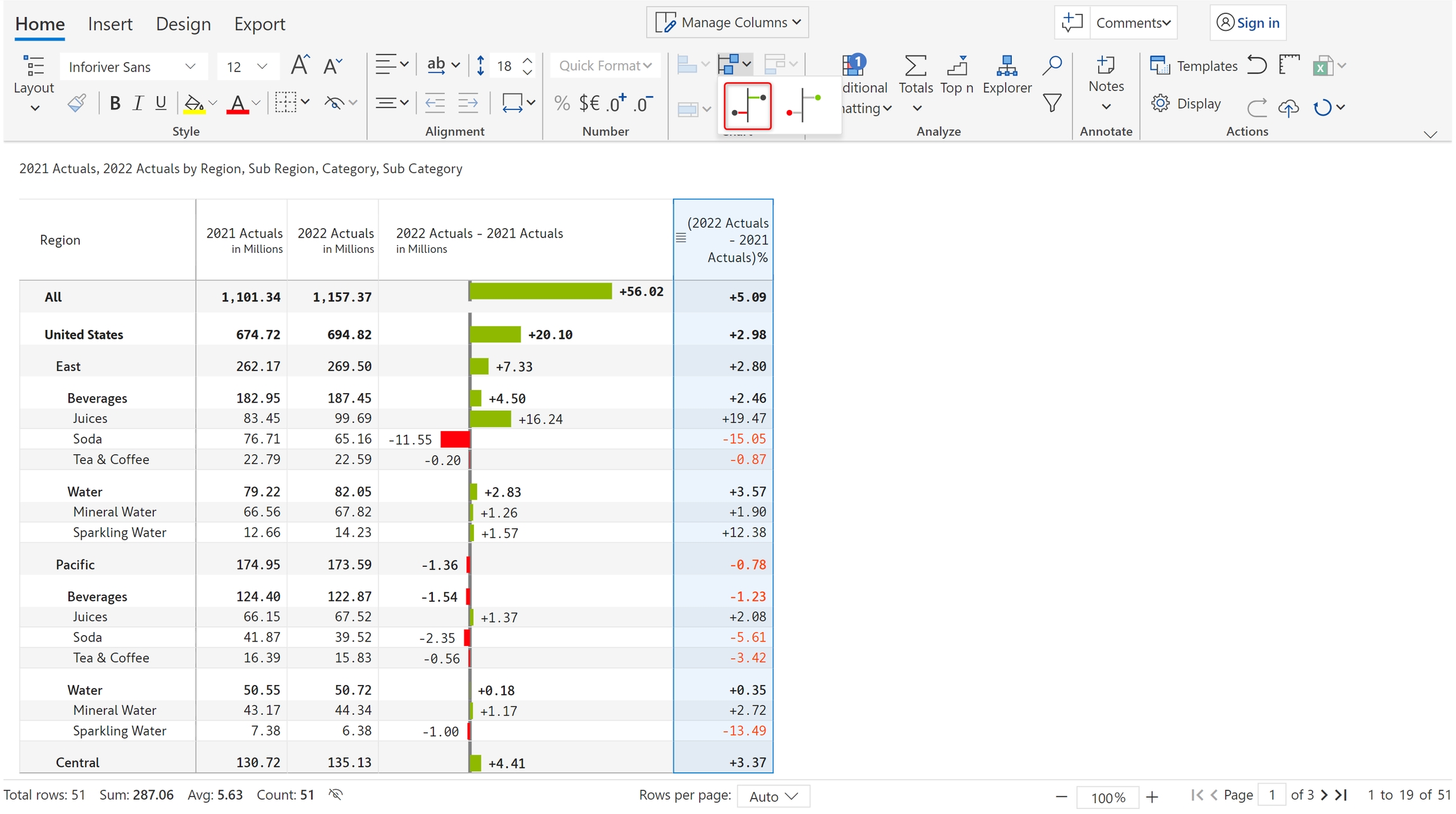1456x814 pixels.
Task: Click the Undo arrow icon
Action: (1256, 65)
